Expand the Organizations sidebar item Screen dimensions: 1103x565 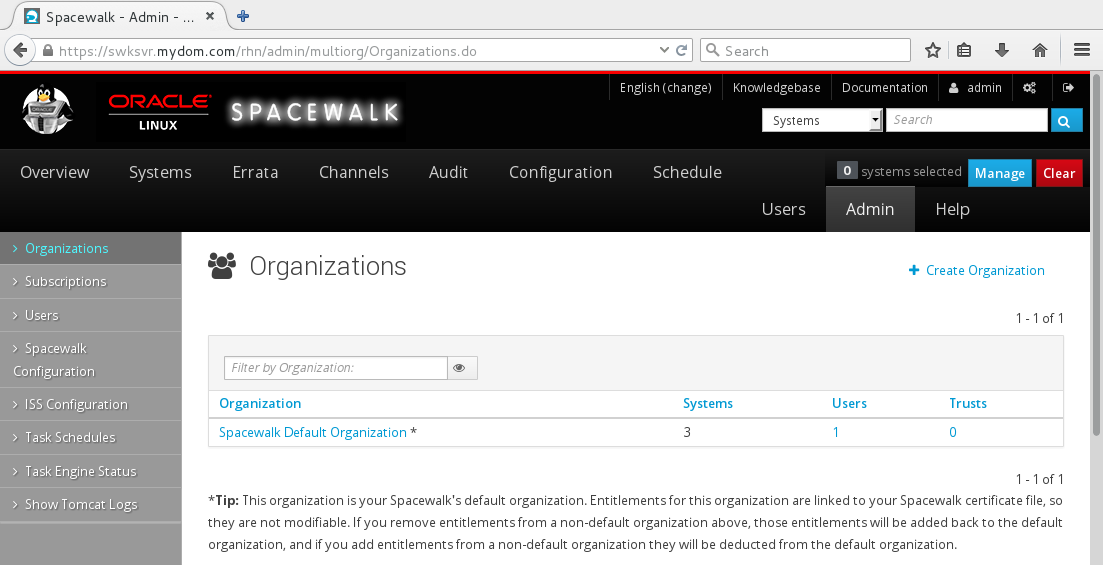click(91, 248)
